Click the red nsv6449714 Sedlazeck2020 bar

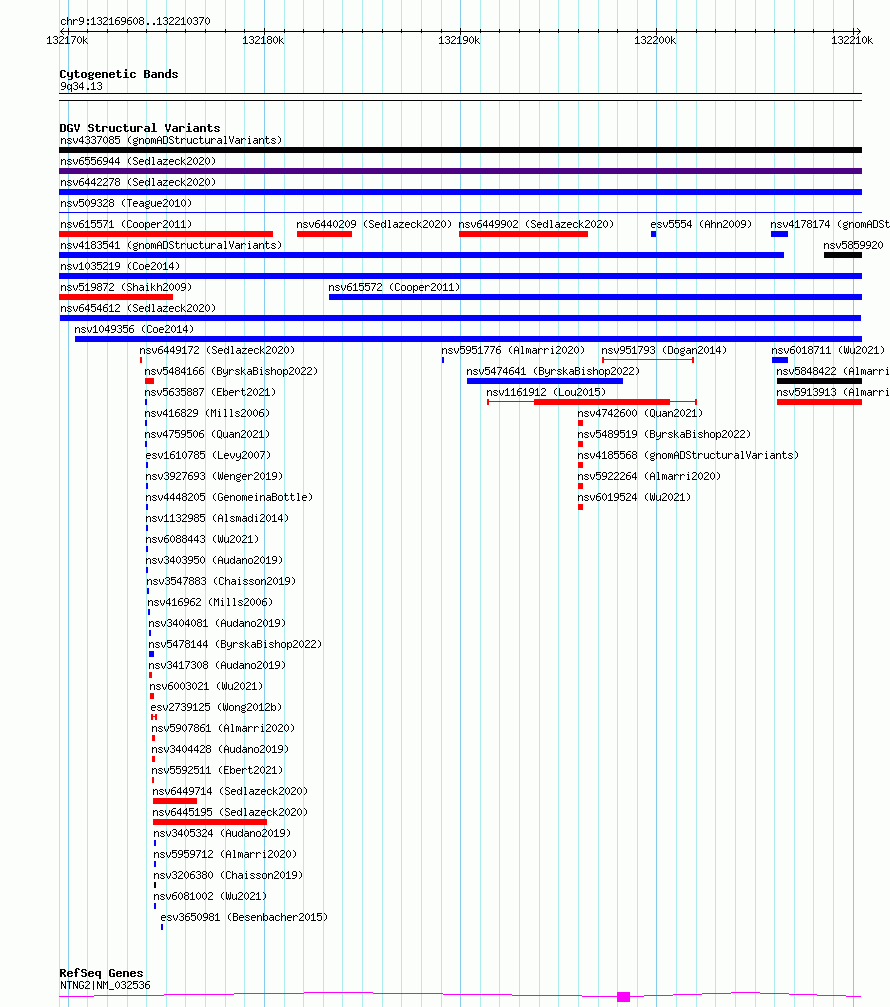[175, 800]
